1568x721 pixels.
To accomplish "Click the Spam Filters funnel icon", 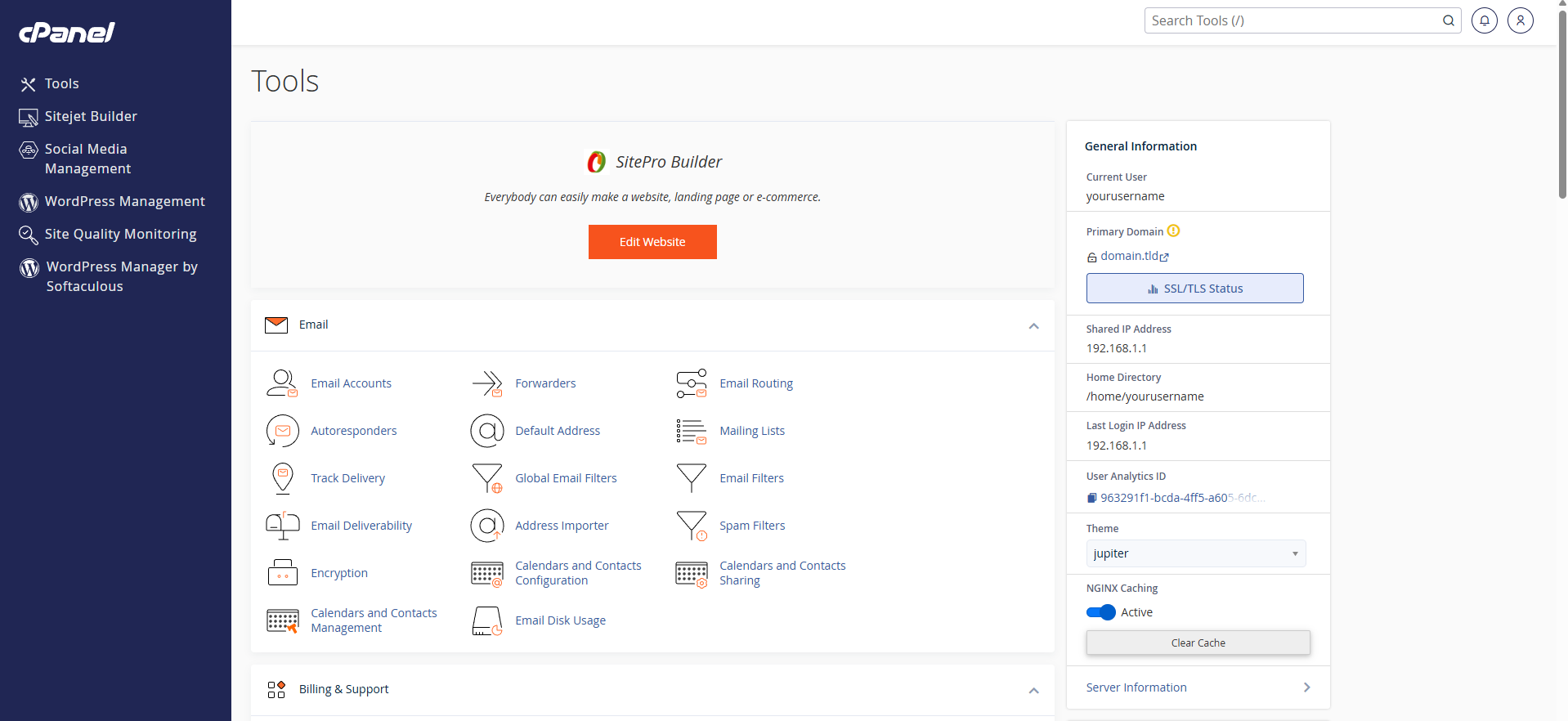I will tap(691, 526).
